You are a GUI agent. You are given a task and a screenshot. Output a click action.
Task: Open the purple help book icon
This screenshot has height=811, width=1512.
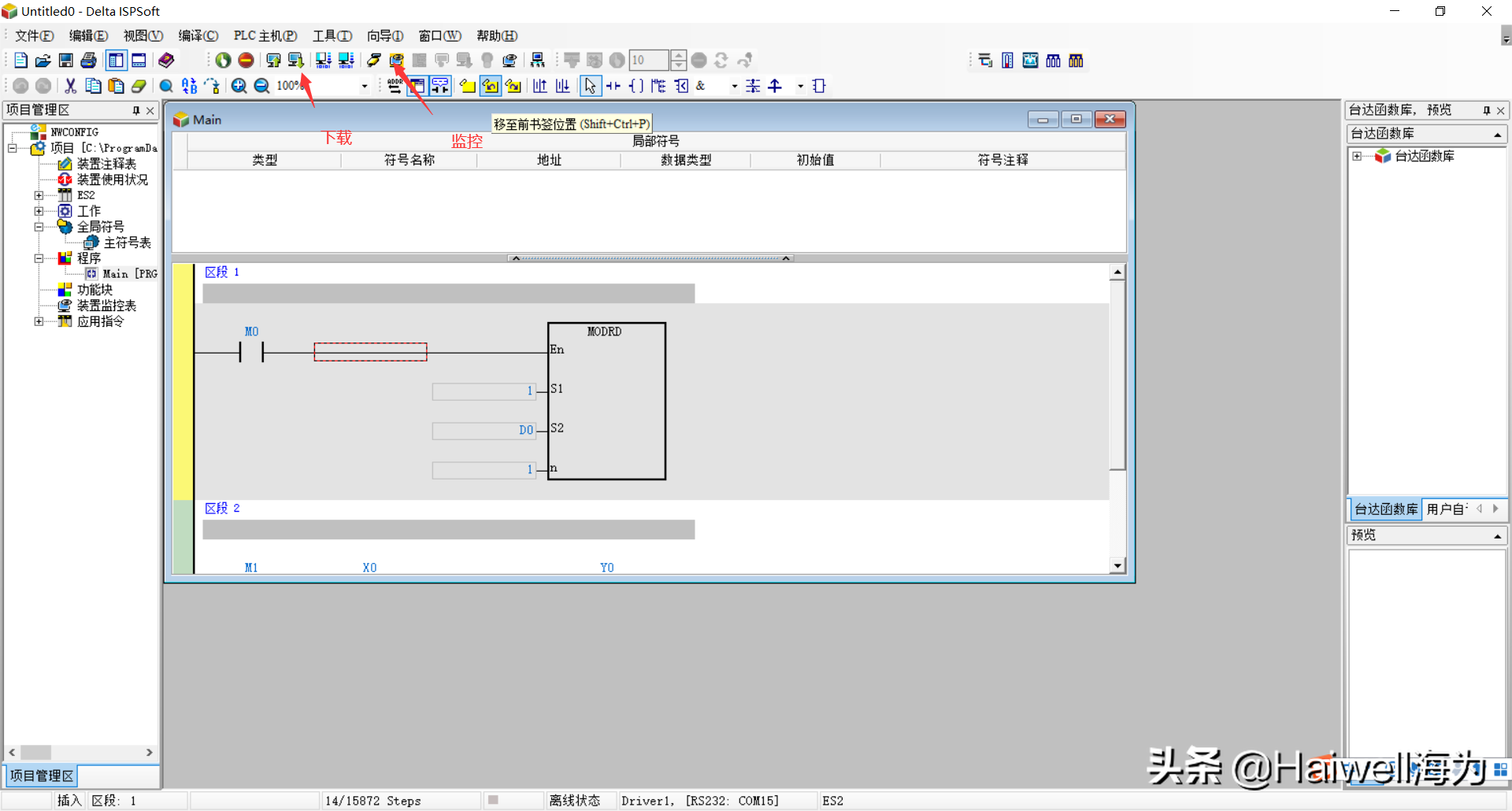pyautogui.click(x=166, y=61)
